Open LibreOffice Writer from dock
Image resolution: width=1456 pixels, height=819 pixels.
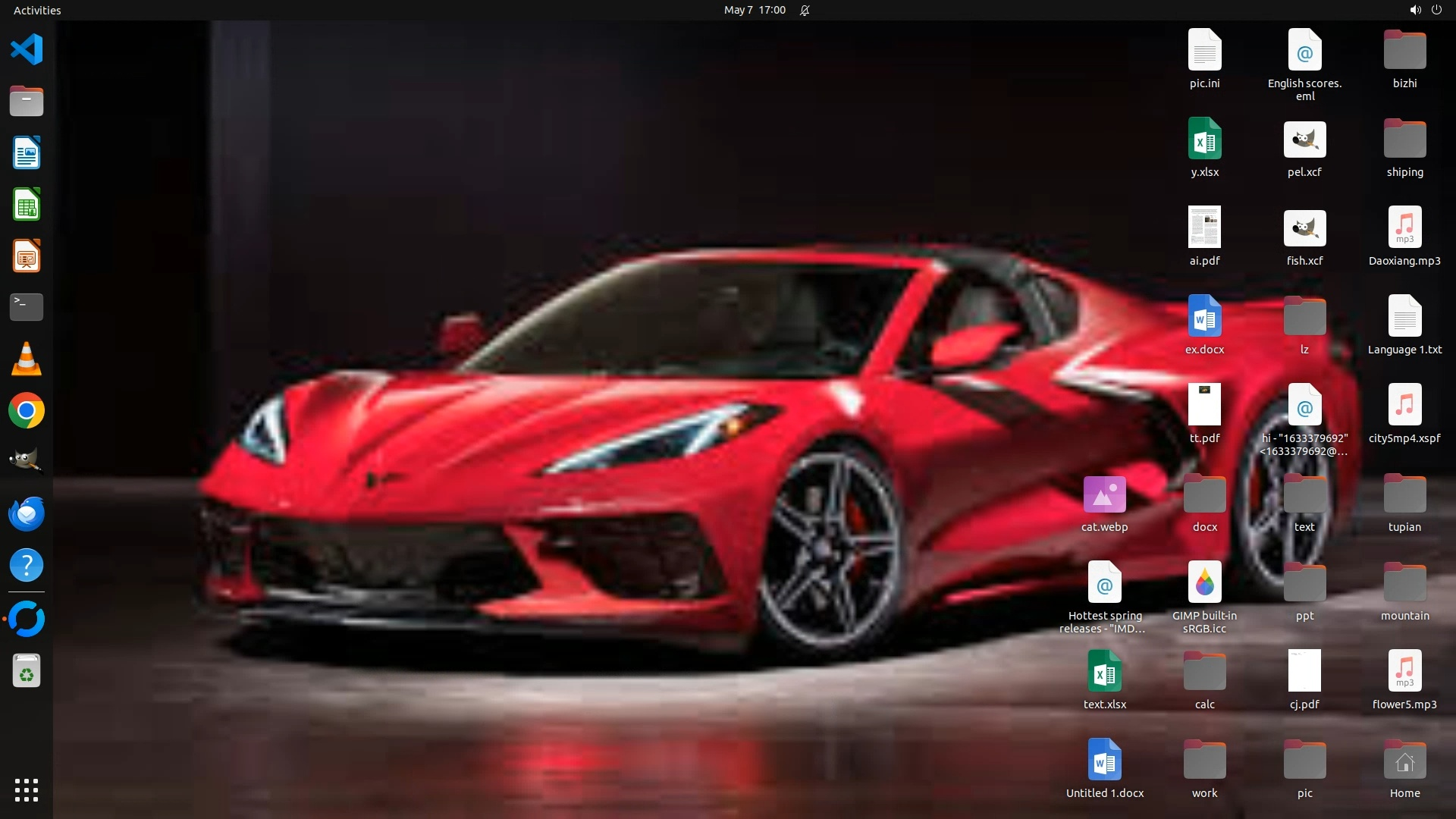tap(27, 153)
